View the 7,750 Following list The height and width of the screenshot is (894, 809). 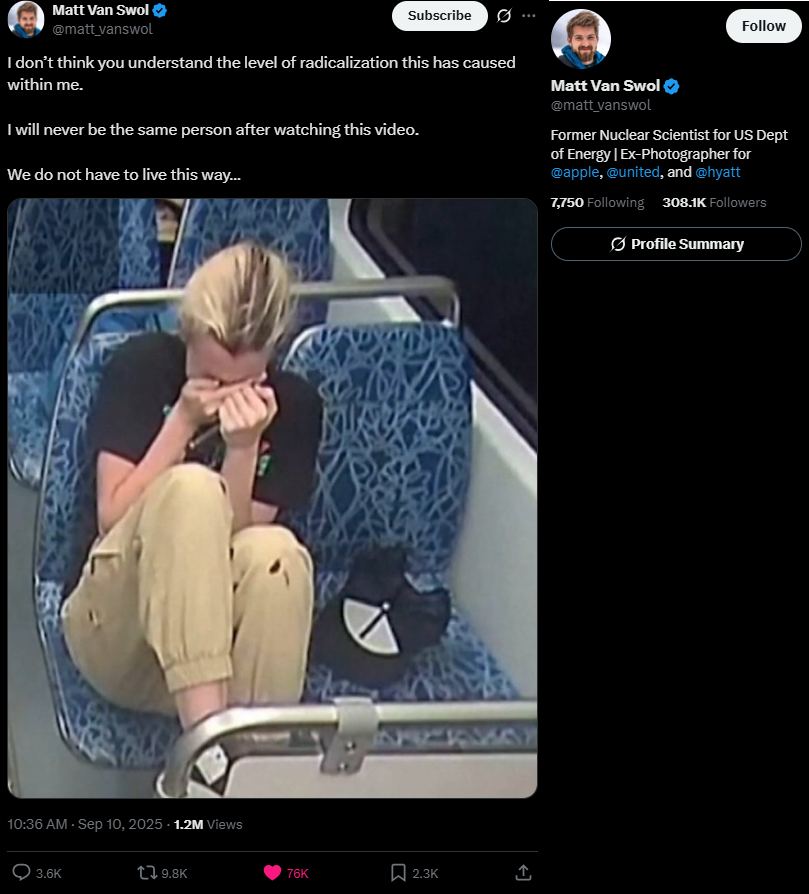(597, 202)
